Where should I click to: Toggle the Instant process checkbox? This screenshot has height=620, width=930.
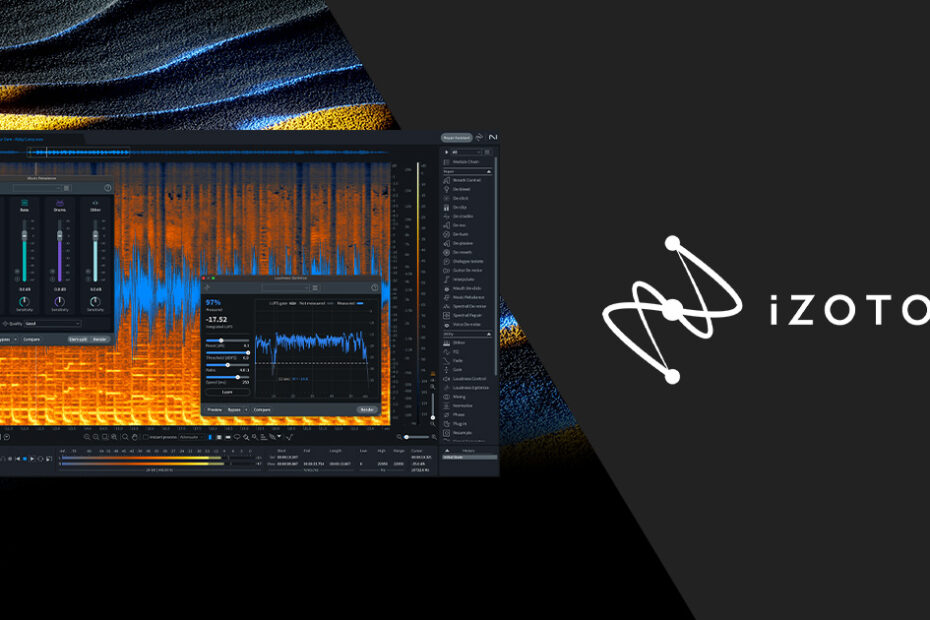[145, 437]
